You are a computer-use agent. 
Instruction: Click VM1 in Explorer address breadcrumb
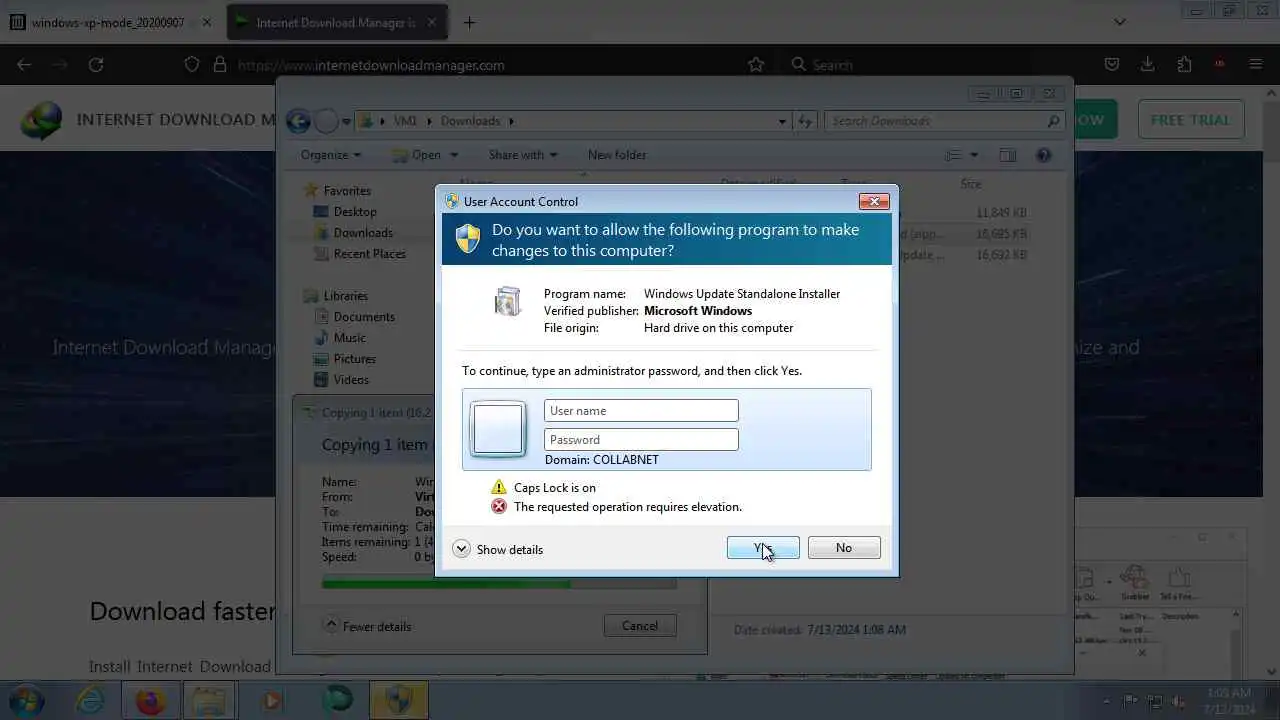tap(405, 121)
